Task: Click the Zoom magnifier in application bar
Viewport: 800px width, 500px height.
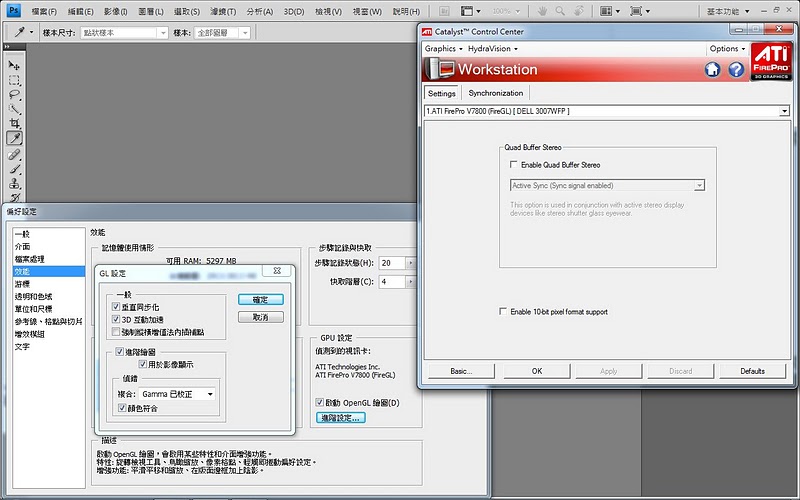Action: point(560,11)
